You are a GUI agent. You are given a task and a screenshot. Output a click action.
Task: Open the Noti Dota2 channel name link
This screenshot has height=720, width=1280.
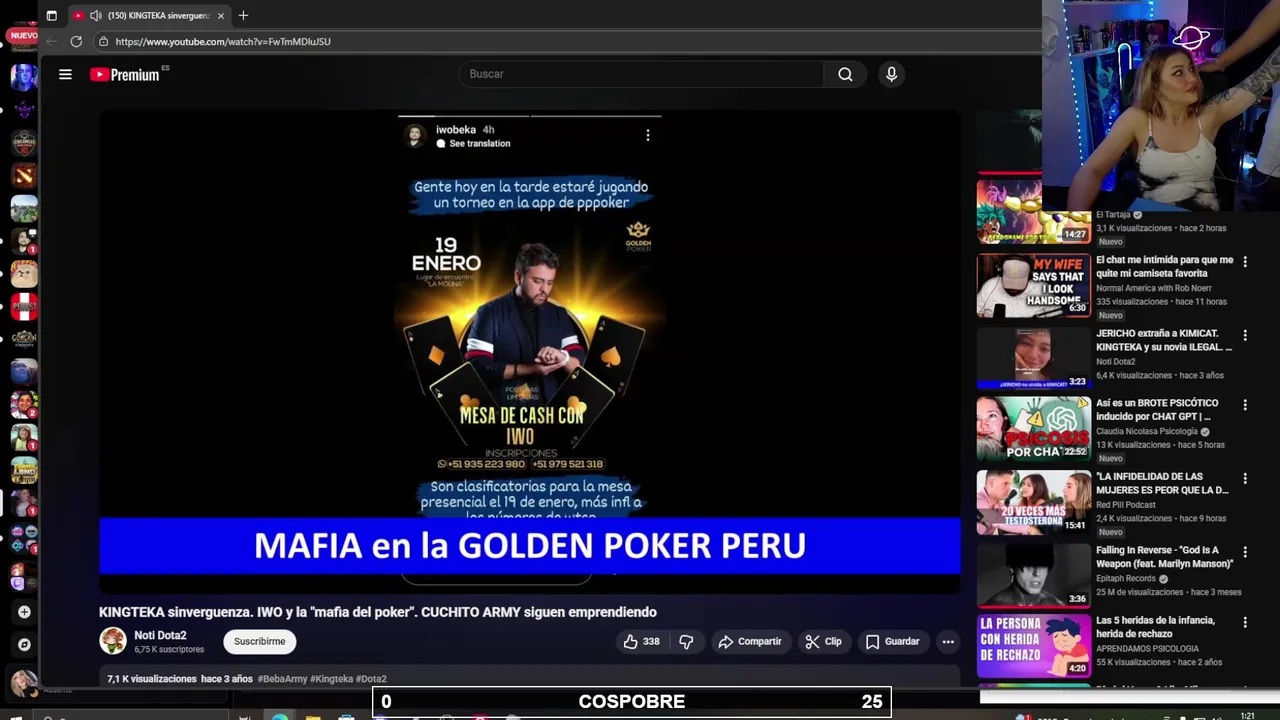[x=160, y=635]
